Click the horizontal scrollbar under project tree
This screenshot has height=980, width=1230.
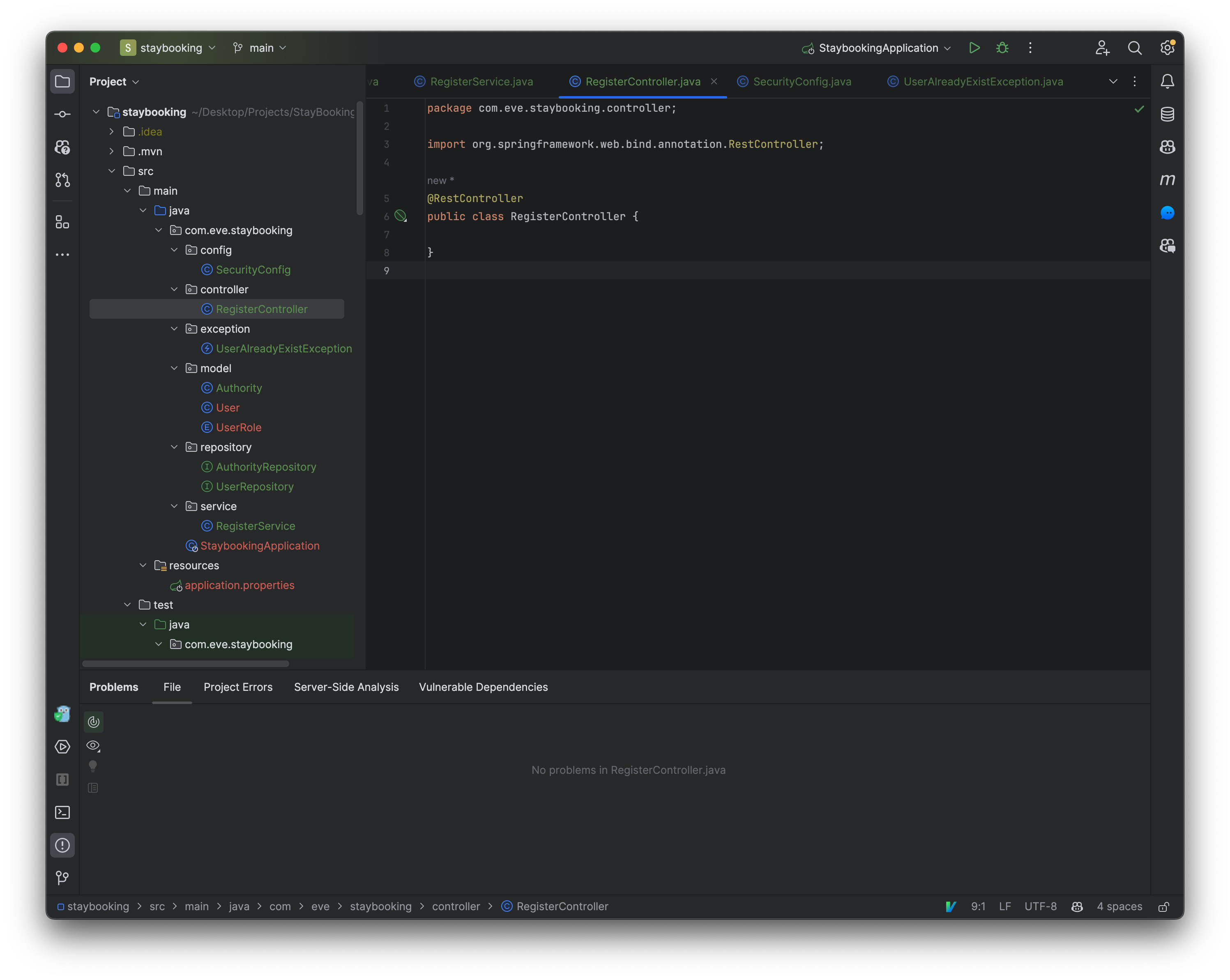[x=185, y=664]
